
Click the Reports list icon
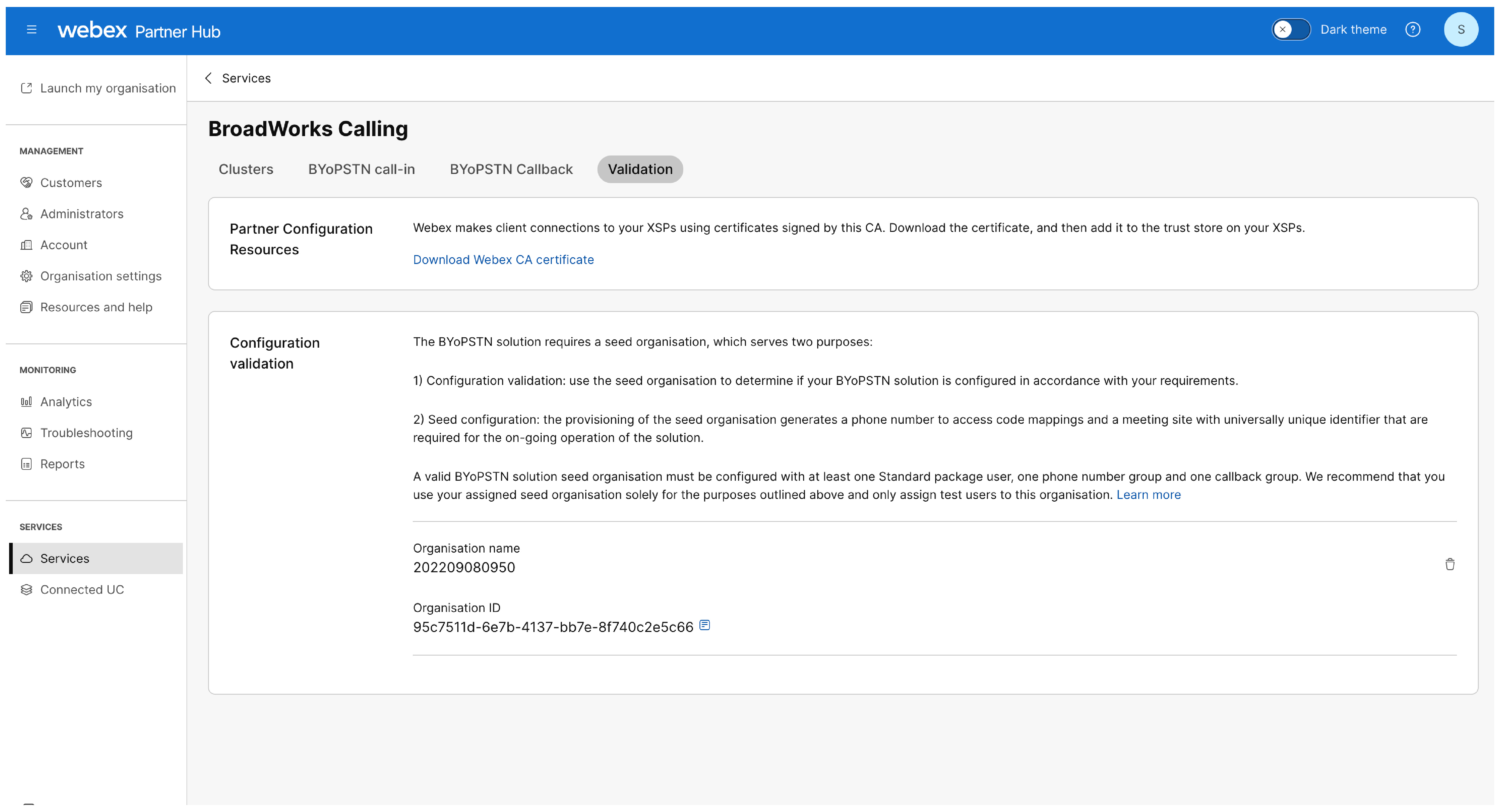(26, 464)
